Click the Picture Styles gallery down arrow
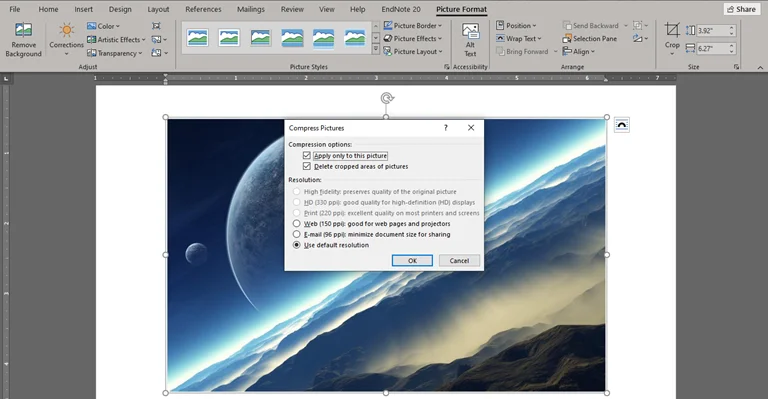The width and height of the screenshot is (768, 399). (376, 37)
